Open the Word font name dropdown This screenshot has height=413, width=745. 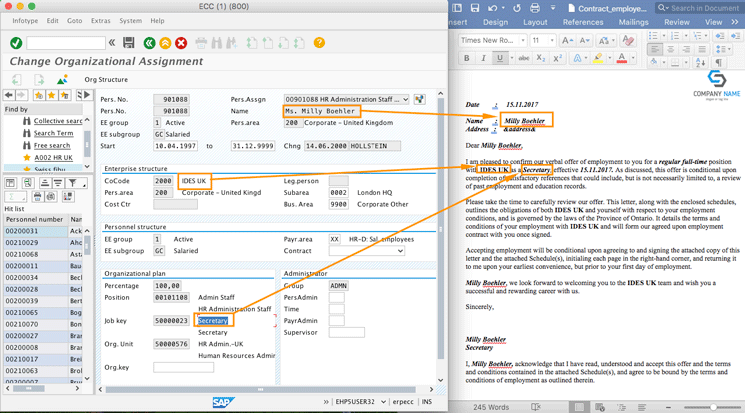(523, 40)
